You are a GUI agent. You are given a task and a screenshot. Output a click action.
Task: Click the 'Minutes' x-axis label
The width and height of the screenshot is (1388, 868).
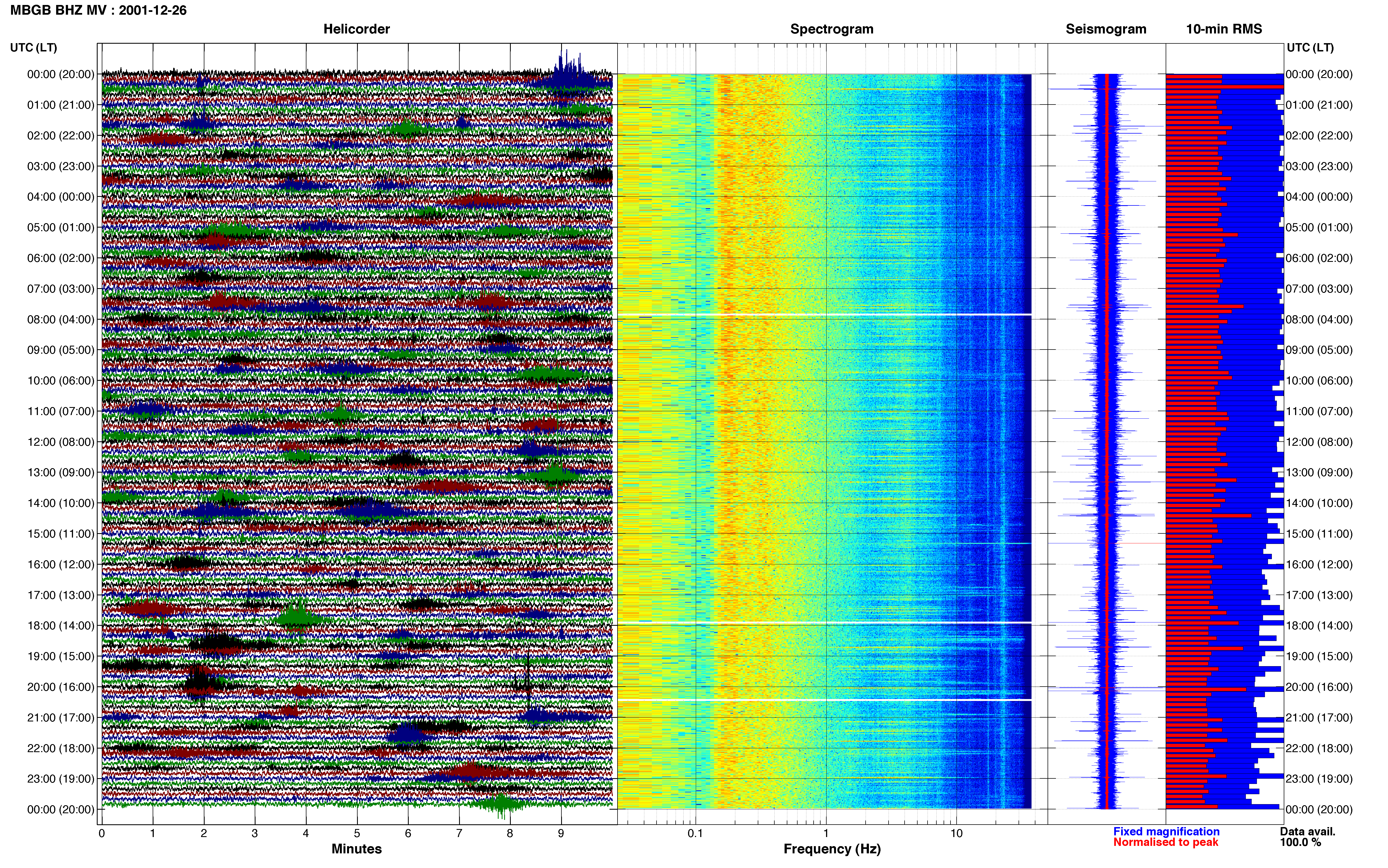(356, 849)
